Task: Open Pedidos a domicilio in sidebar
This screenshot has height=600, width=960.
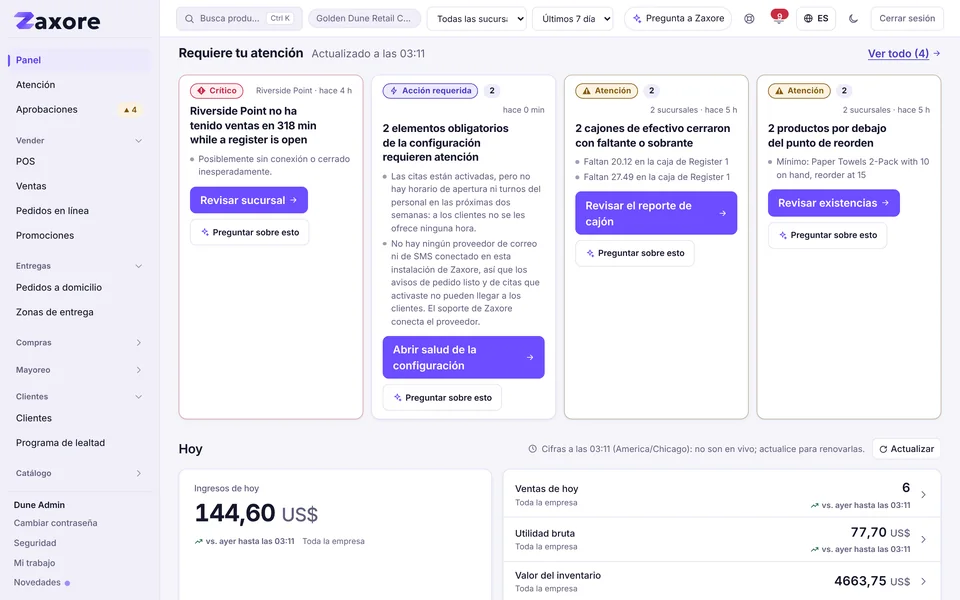Action: click(x=80, y=287)
